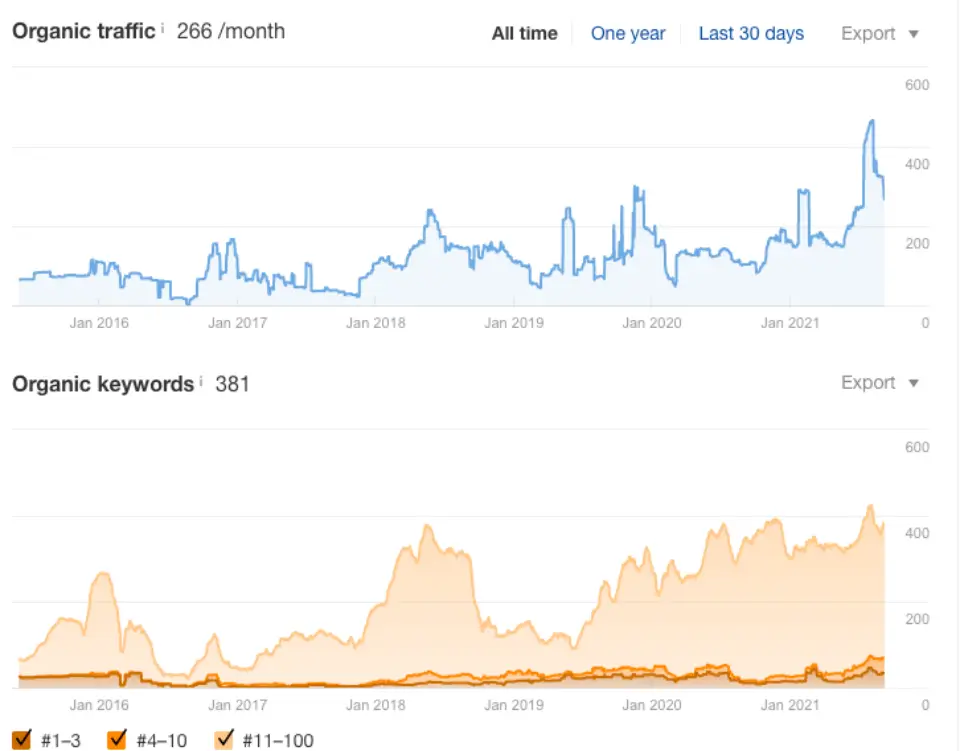Click the 266 /month traffic value
The width and height of the screenshot is (960, 751).
(231, 31)
